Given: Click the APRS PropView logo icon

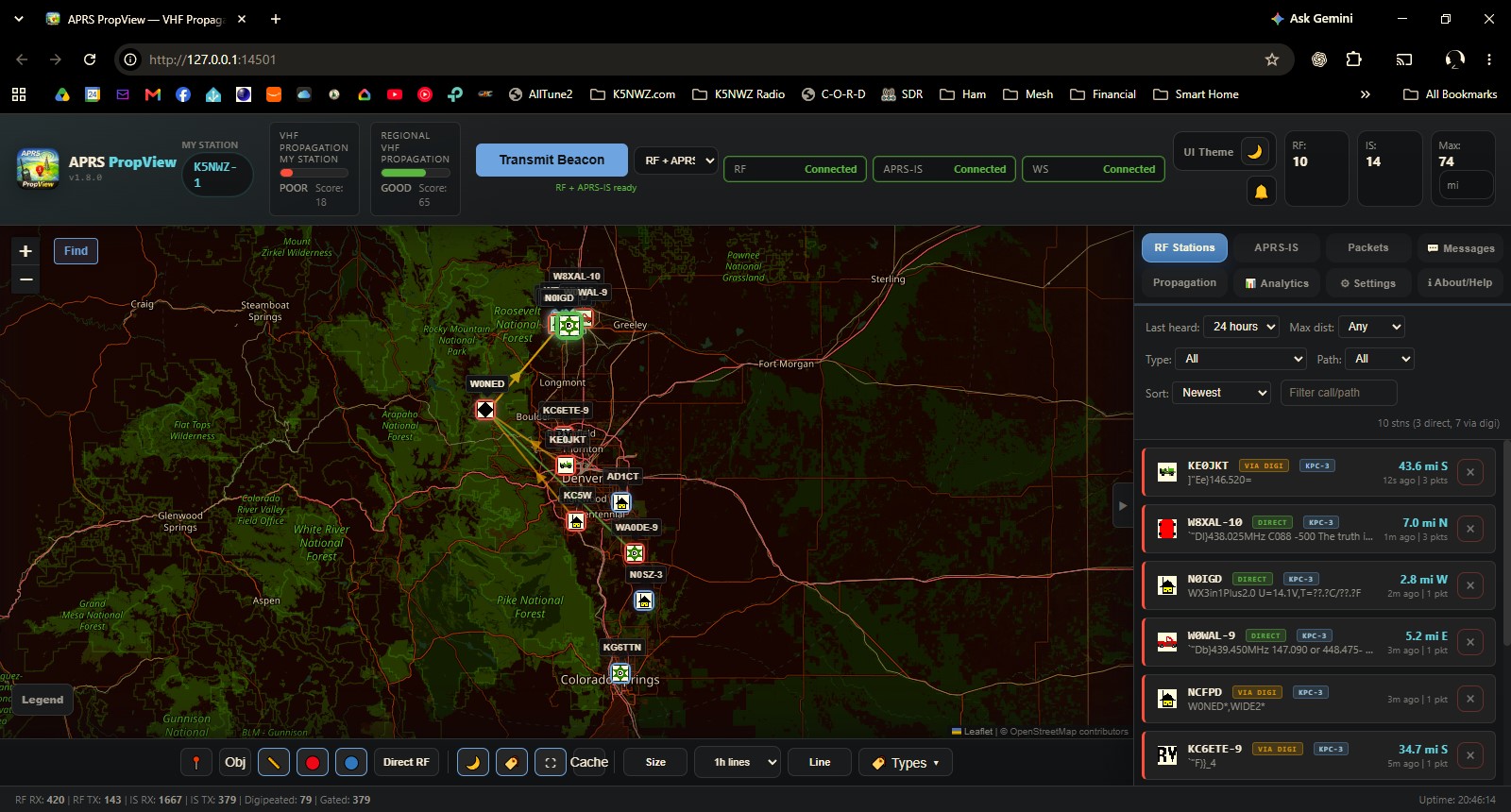Looking at the screenshot, I should coord(38,168).
